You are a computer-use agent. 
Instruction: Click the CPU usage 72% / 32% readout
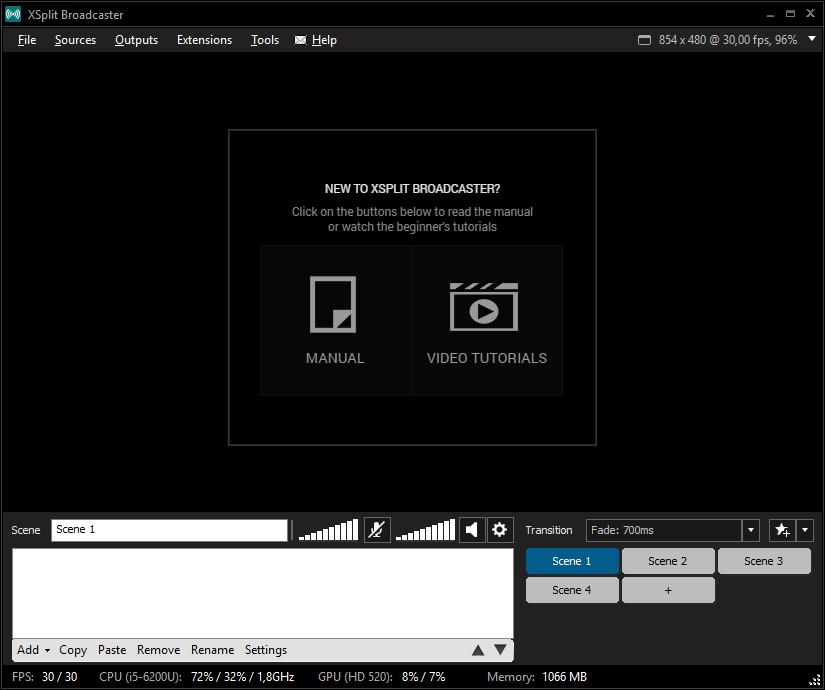tap(243, 677)
